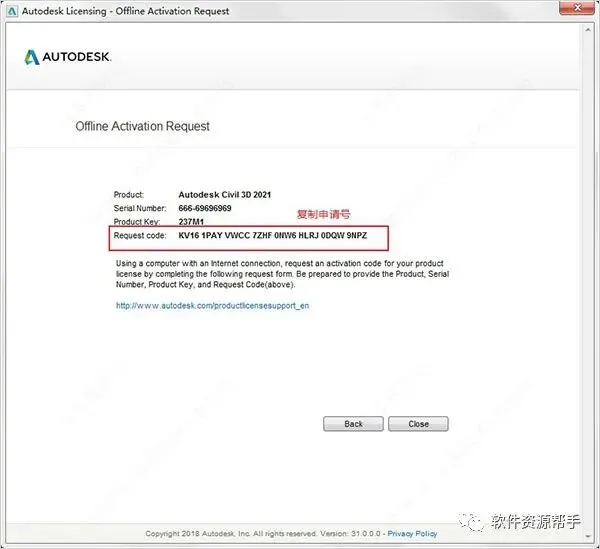Click the Serial Number label

[x=140, y=208]
